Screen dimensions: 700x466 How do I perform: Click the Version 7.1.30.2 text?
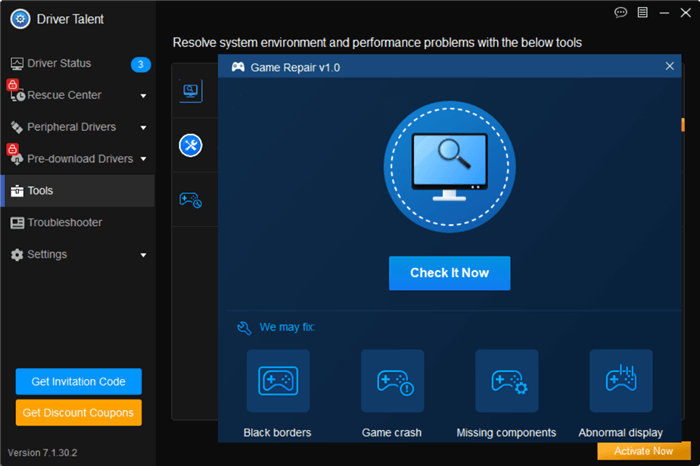coord(42,453)
